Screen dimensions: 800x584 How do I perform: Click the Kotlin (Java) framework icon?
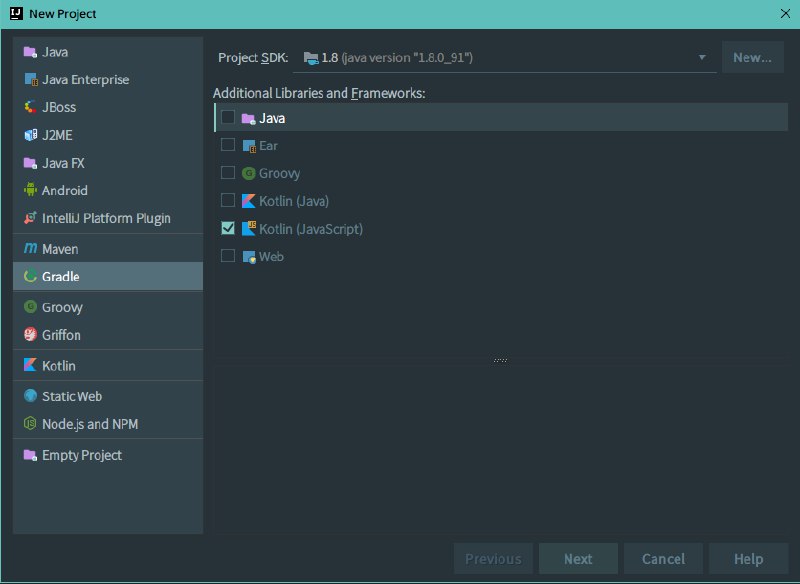tap(248, 201)
